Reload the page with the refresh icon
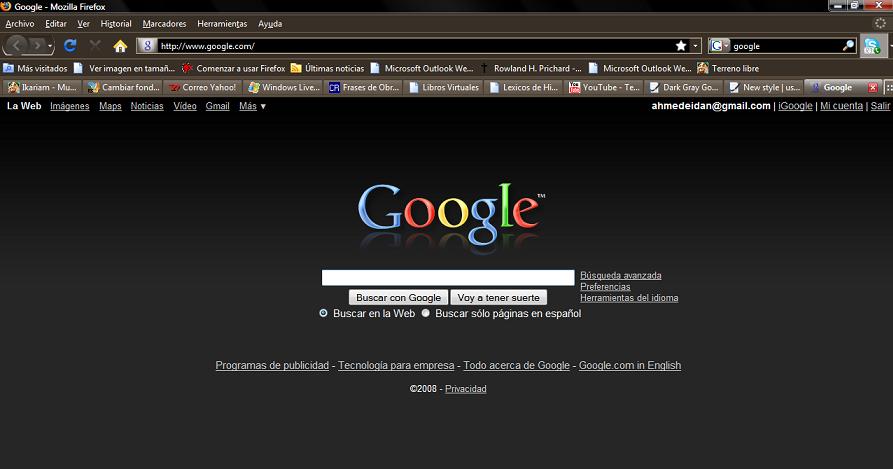Viewport: 893px width, 469px height. pyautogui.click(x=70, y=46)
